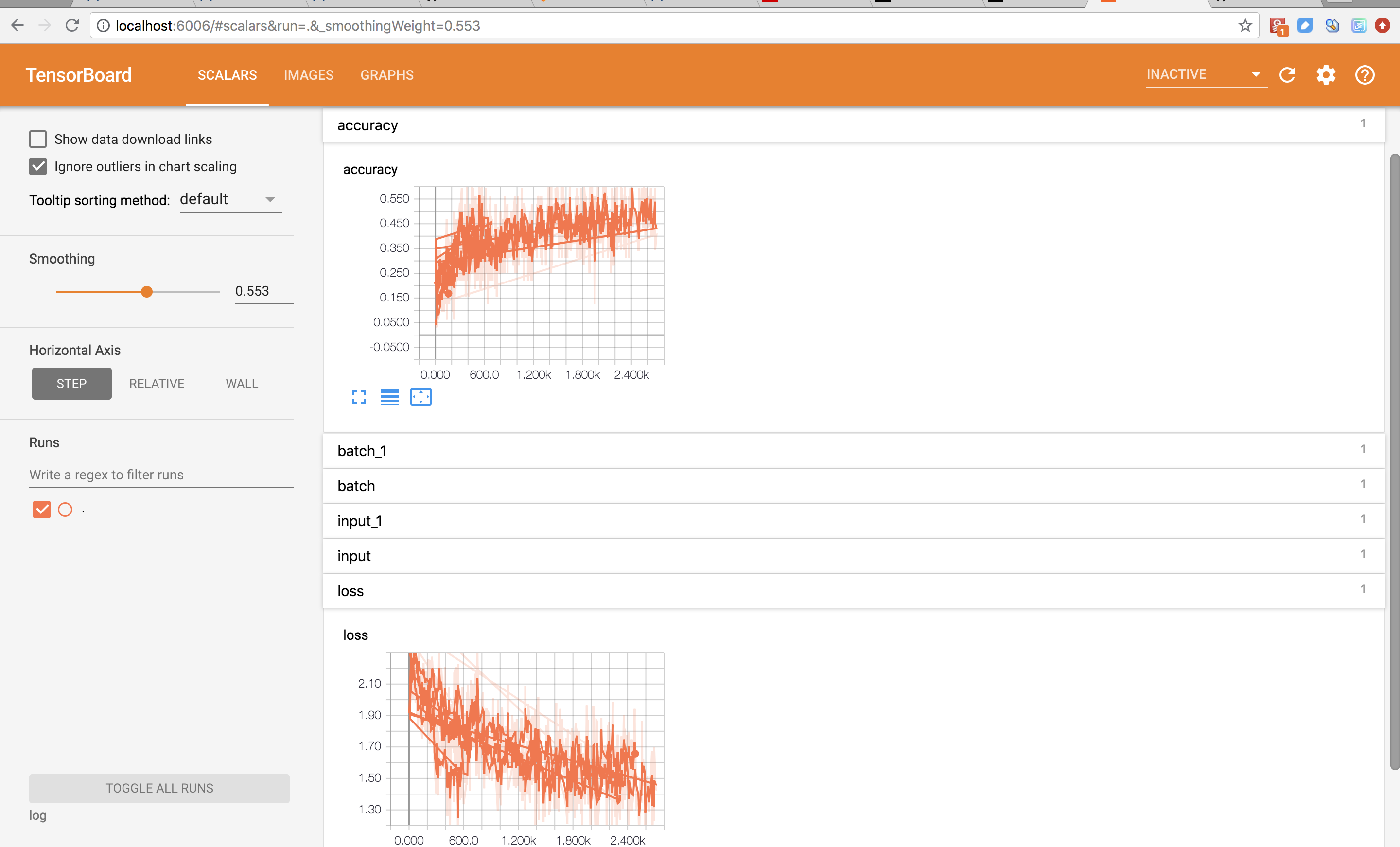
Task: Open the INACTIVE dashboards dropdown
Action: coord(1206,74)
